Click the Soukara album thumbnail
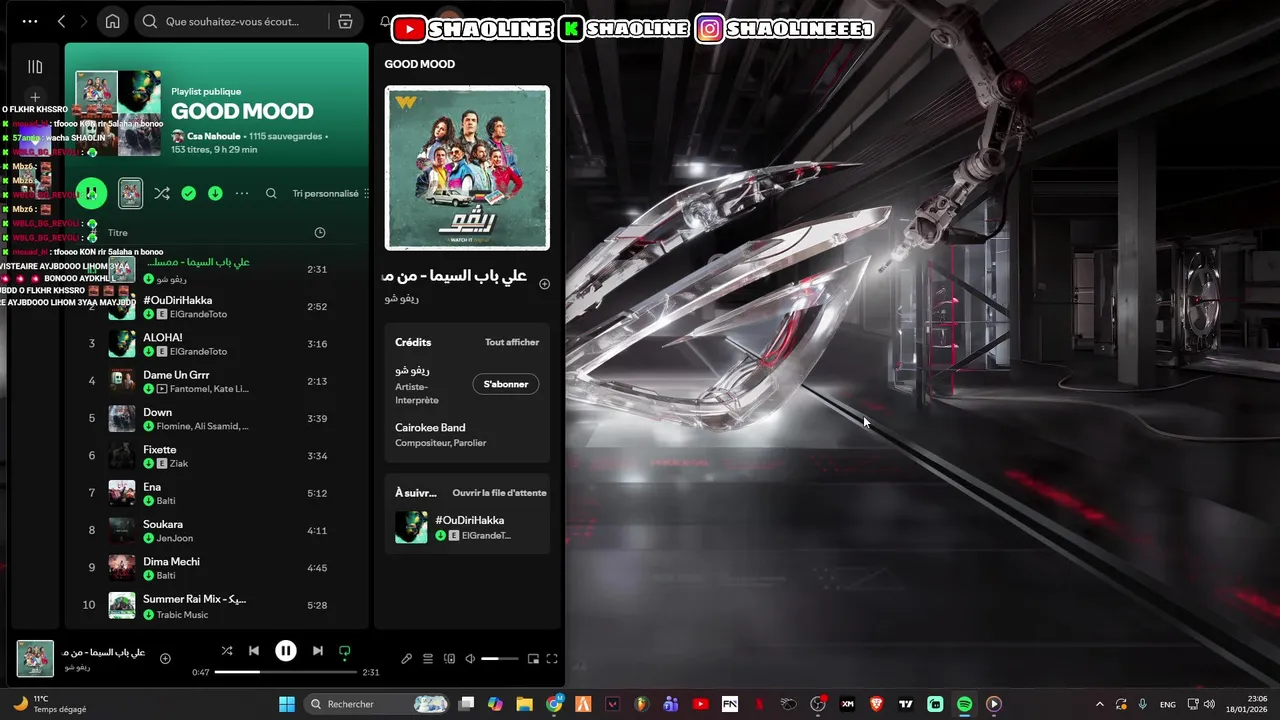This screenshot has width=1280, height=720. click(x=122, y=530)
